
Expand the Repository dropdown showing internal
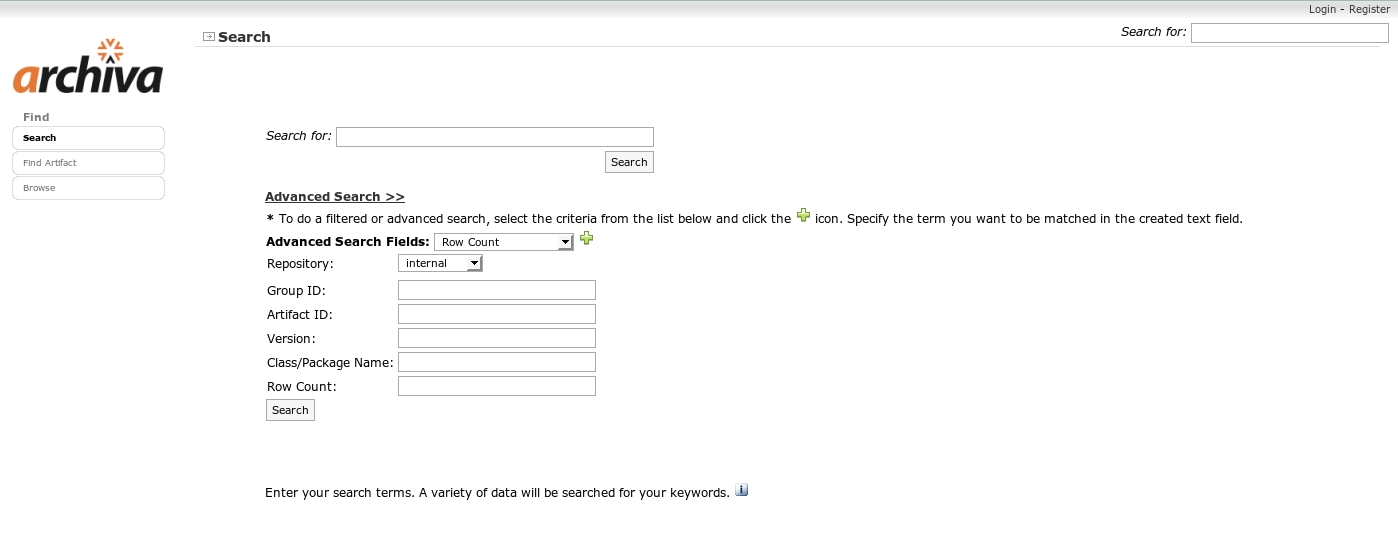(x=440, y=263)
